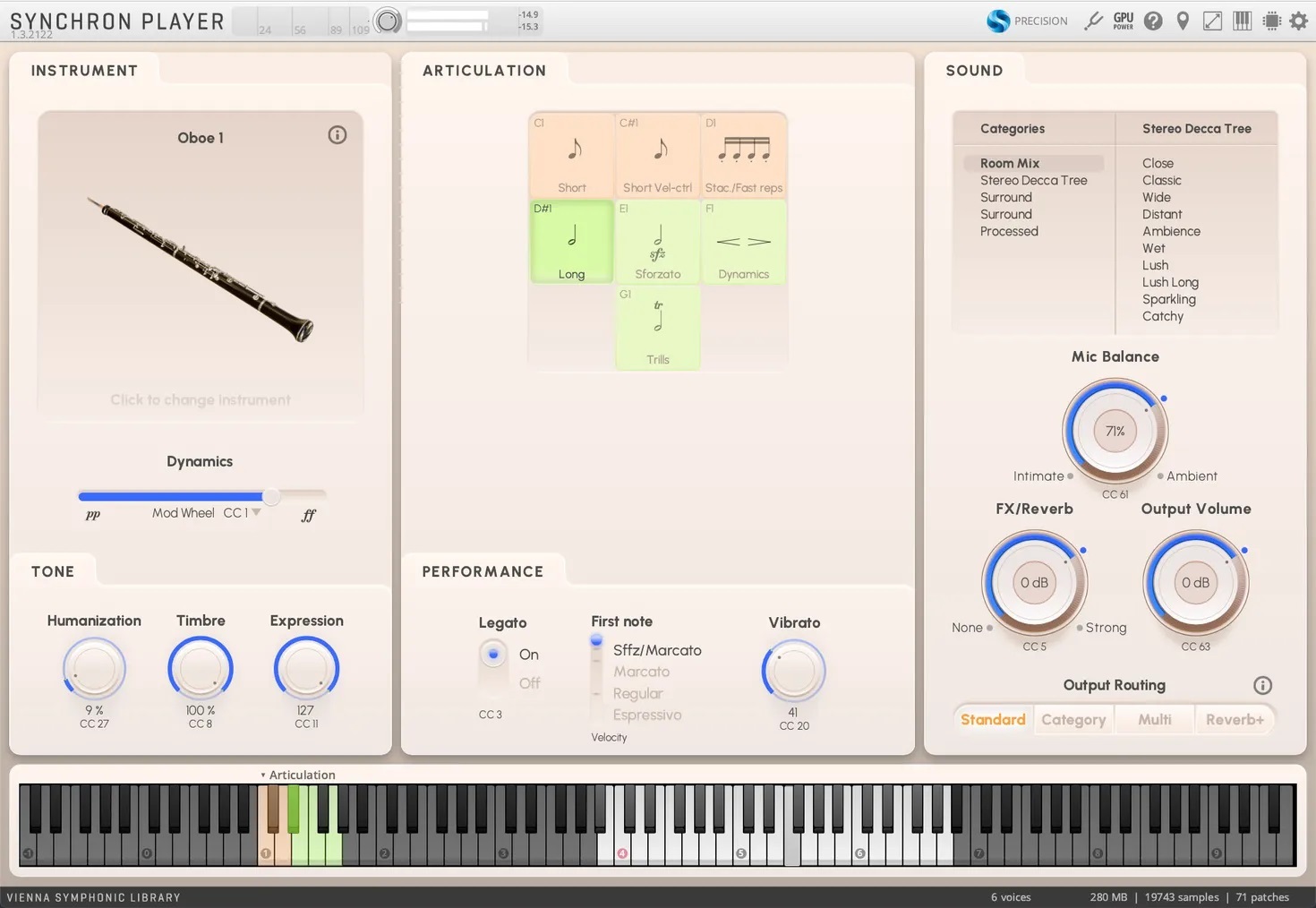The image size is (1316, 908).
Task: Switch Output Routing to Category tab
Action: (x=1073, y=720)
